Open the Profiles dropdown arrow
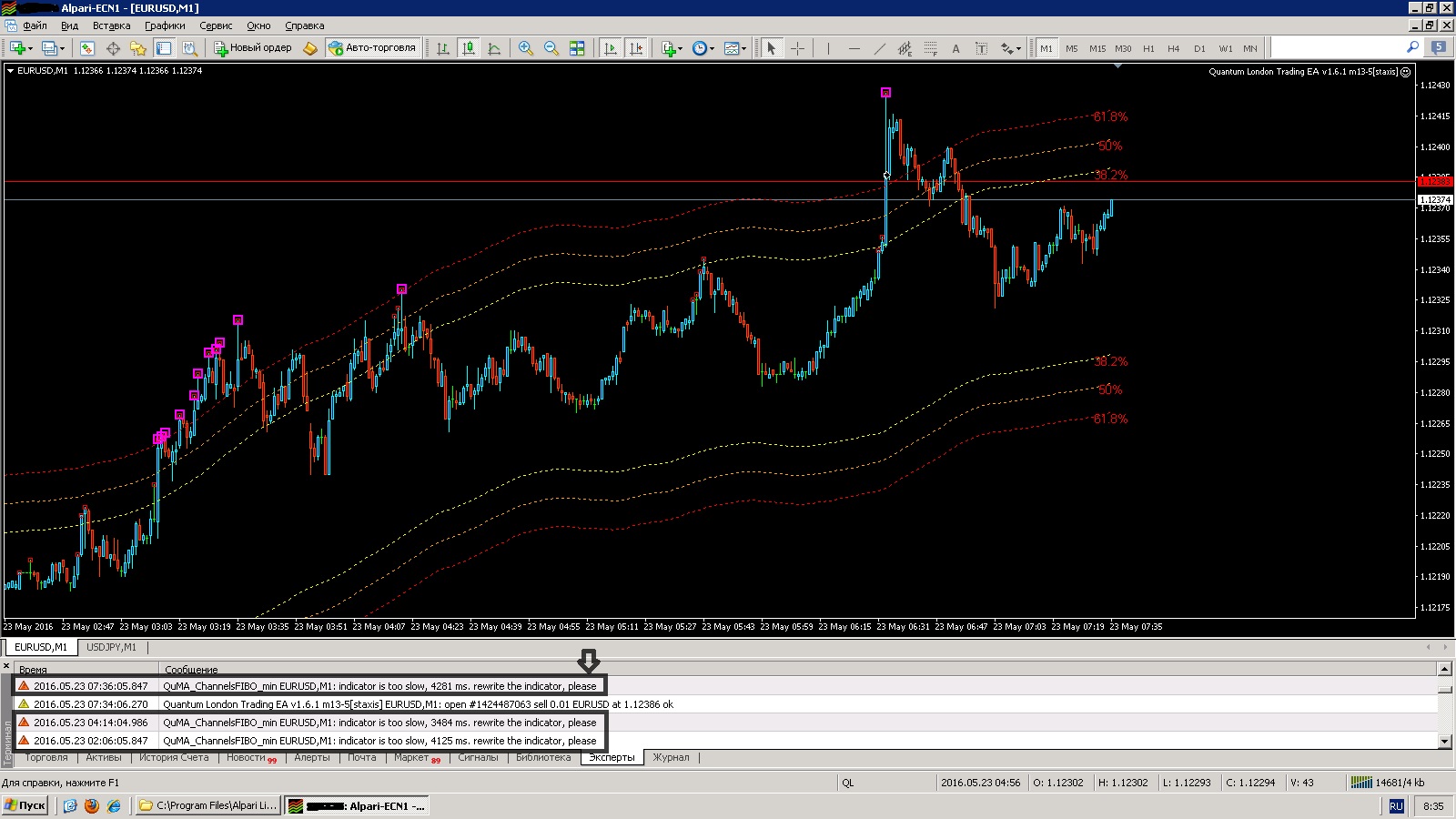Screen dimensions: 1456x819 pyautogui.click(x=62, y=48)
